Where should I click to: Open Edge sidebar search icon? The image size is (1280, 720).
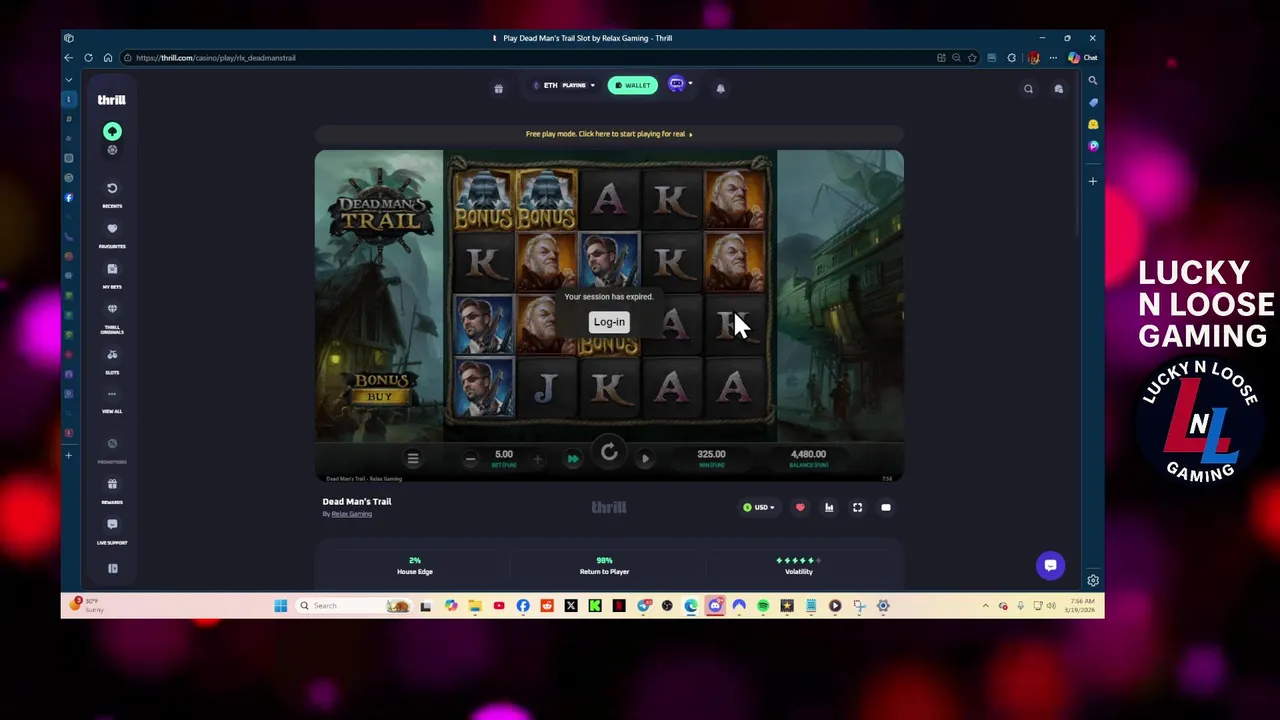pos(1093,81)
